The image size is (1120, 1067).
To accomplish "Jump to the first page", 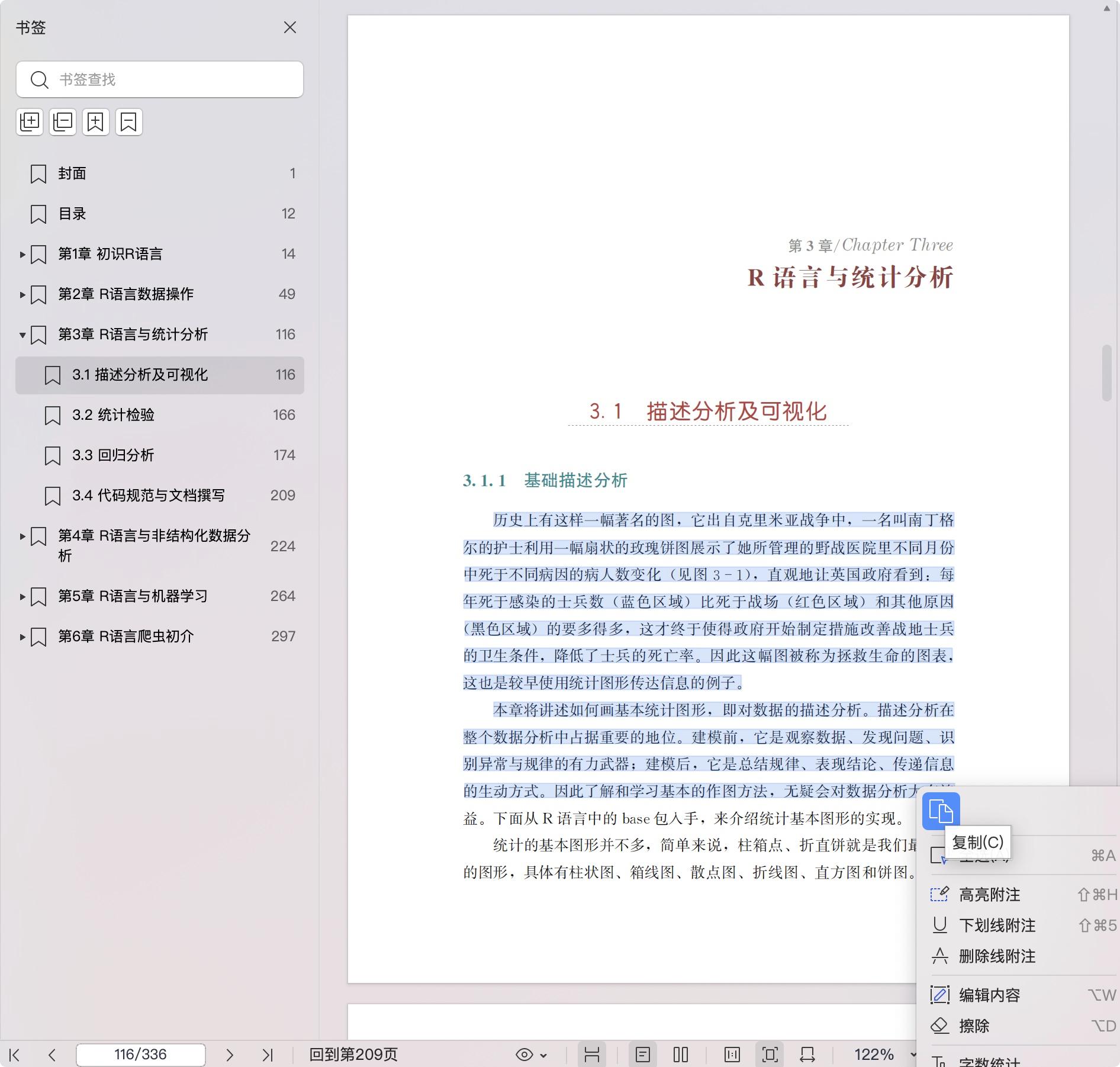I will pyautogui.click(x=15, y=1055).
